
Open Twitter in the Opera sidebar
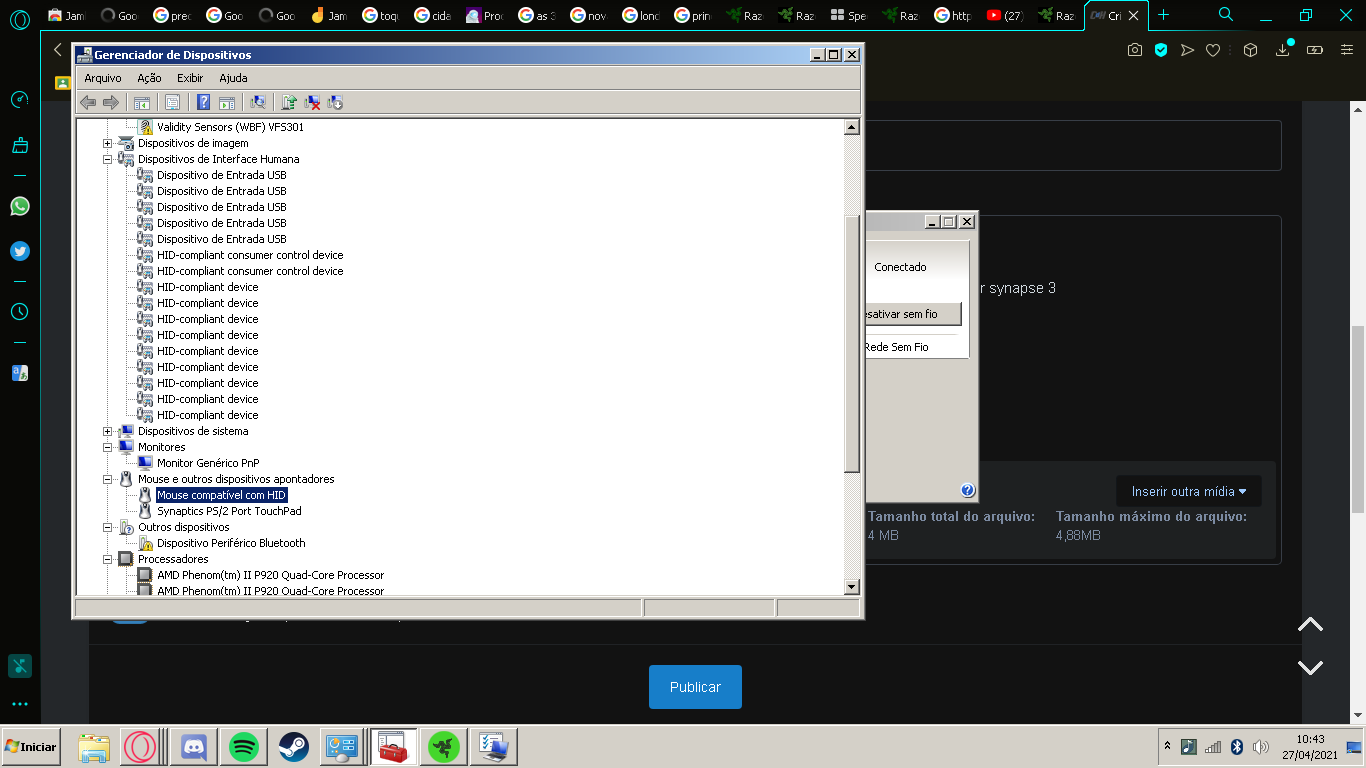click(20, 251)
